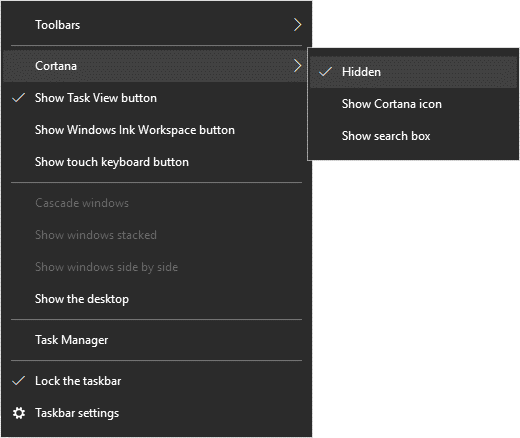Click Show windows side by side
The width and height of the screenshot is (520, 438).
coord(156,267)
